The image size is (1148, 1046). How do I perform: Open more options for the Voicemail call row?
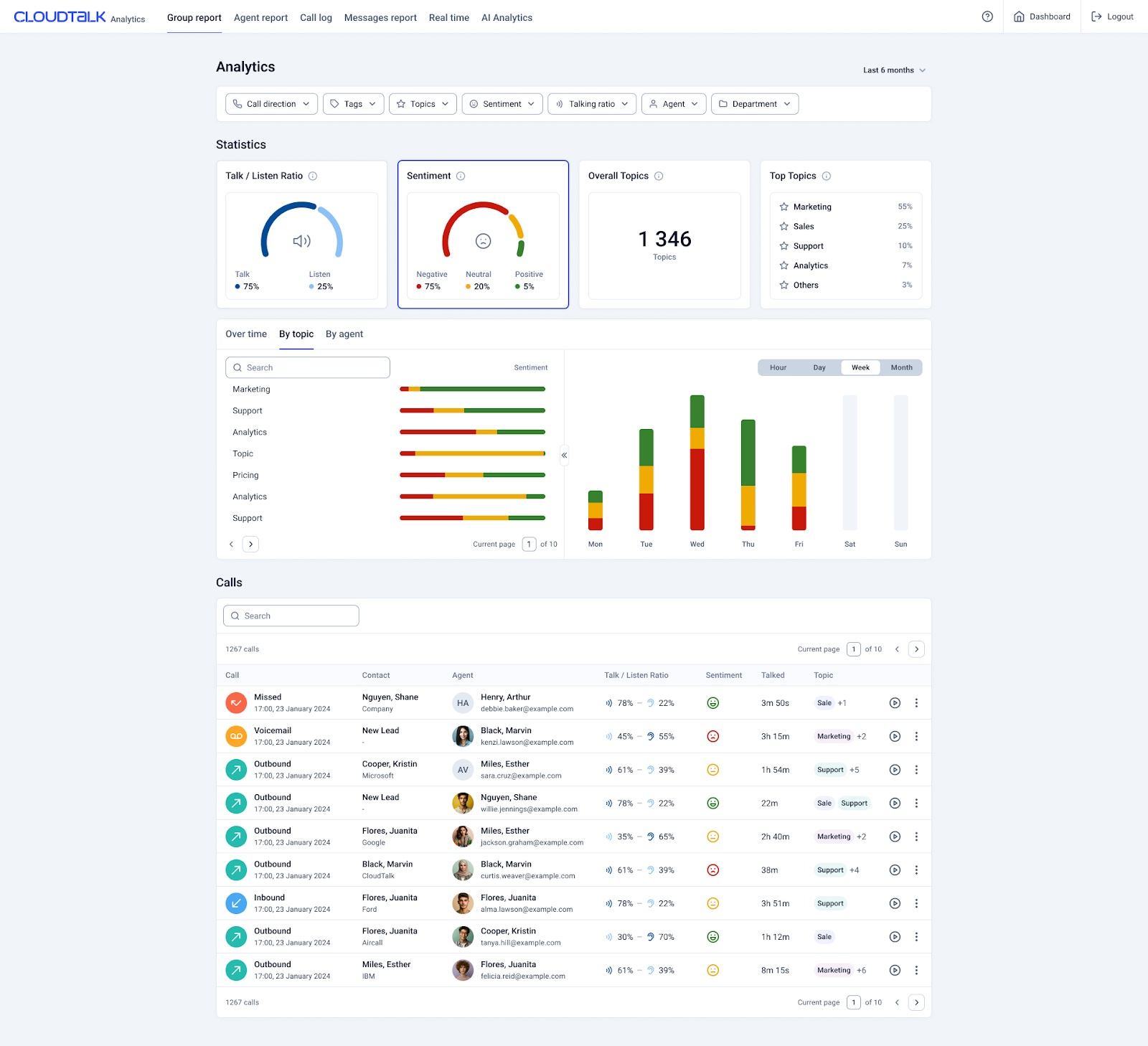click(x=916, y=736)
